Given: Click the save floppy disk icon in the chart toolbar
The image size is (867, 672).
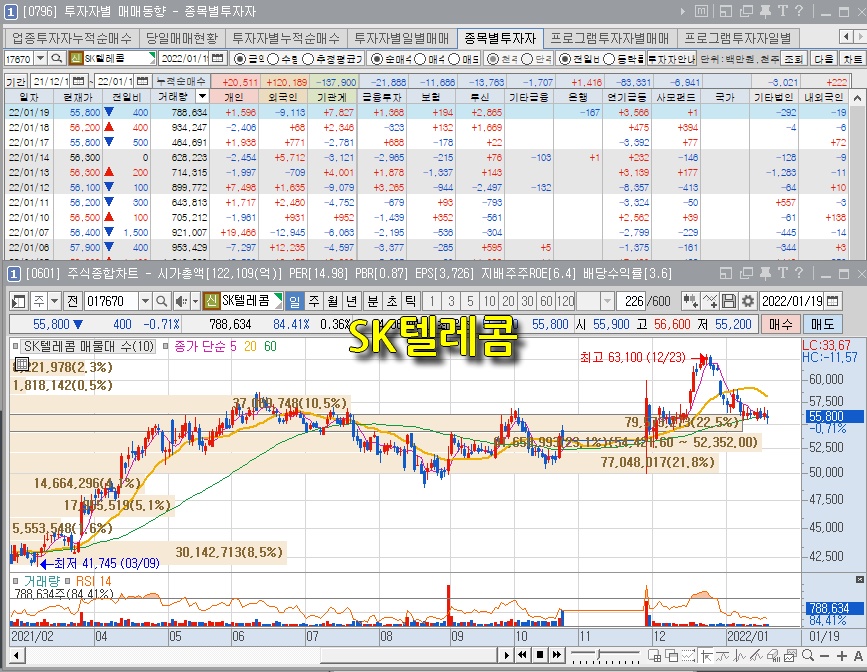Looking at the screenshot, I should tap(729, 301).
